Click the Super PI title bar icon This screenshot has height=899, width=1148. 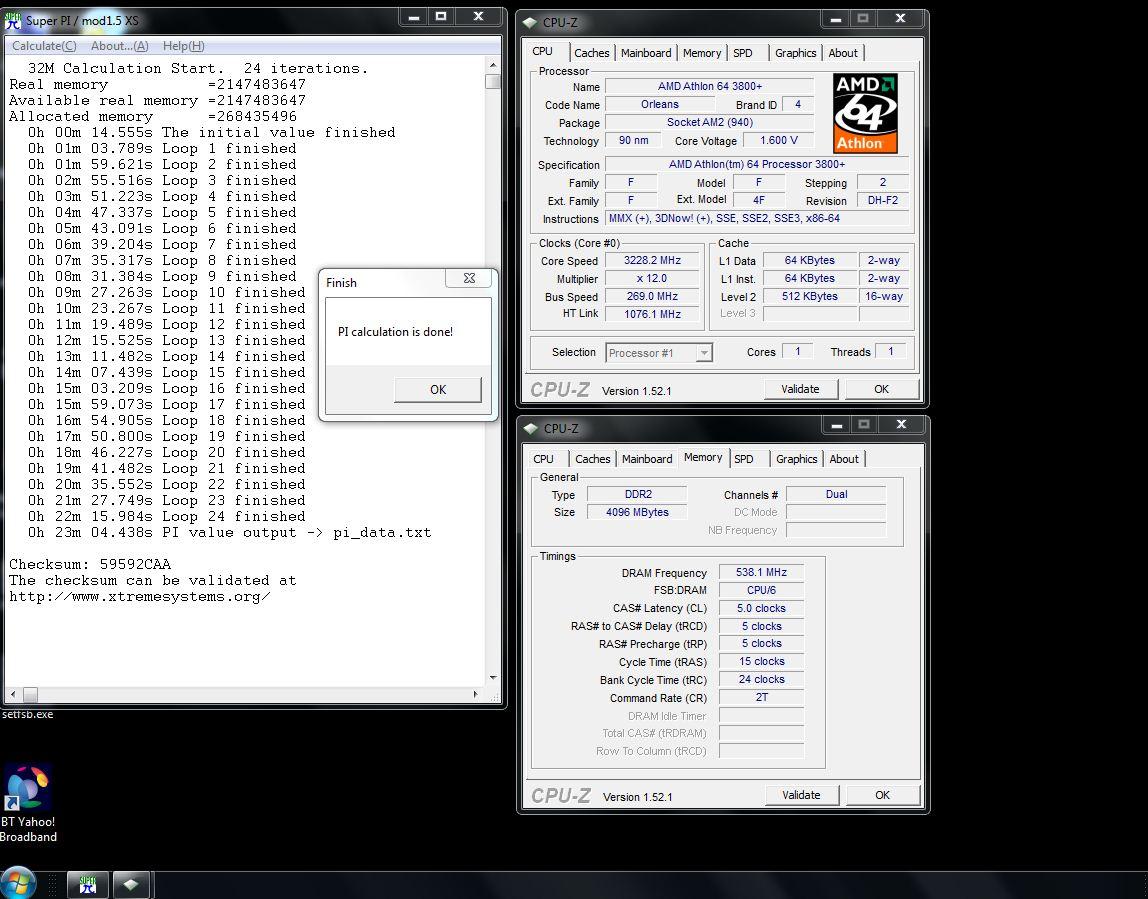click(13, 20)
